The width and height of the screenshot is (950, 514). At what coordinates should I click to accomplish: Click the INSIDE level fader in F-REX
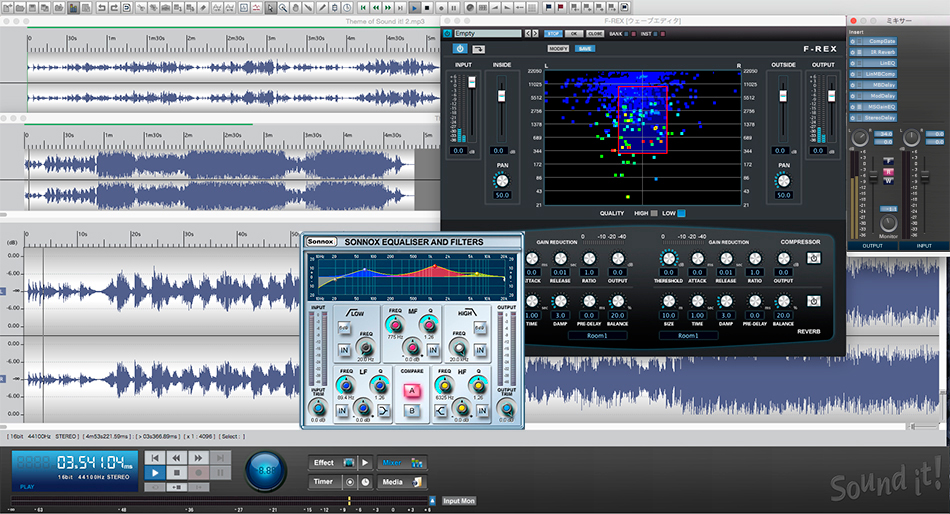click(502, 96)
